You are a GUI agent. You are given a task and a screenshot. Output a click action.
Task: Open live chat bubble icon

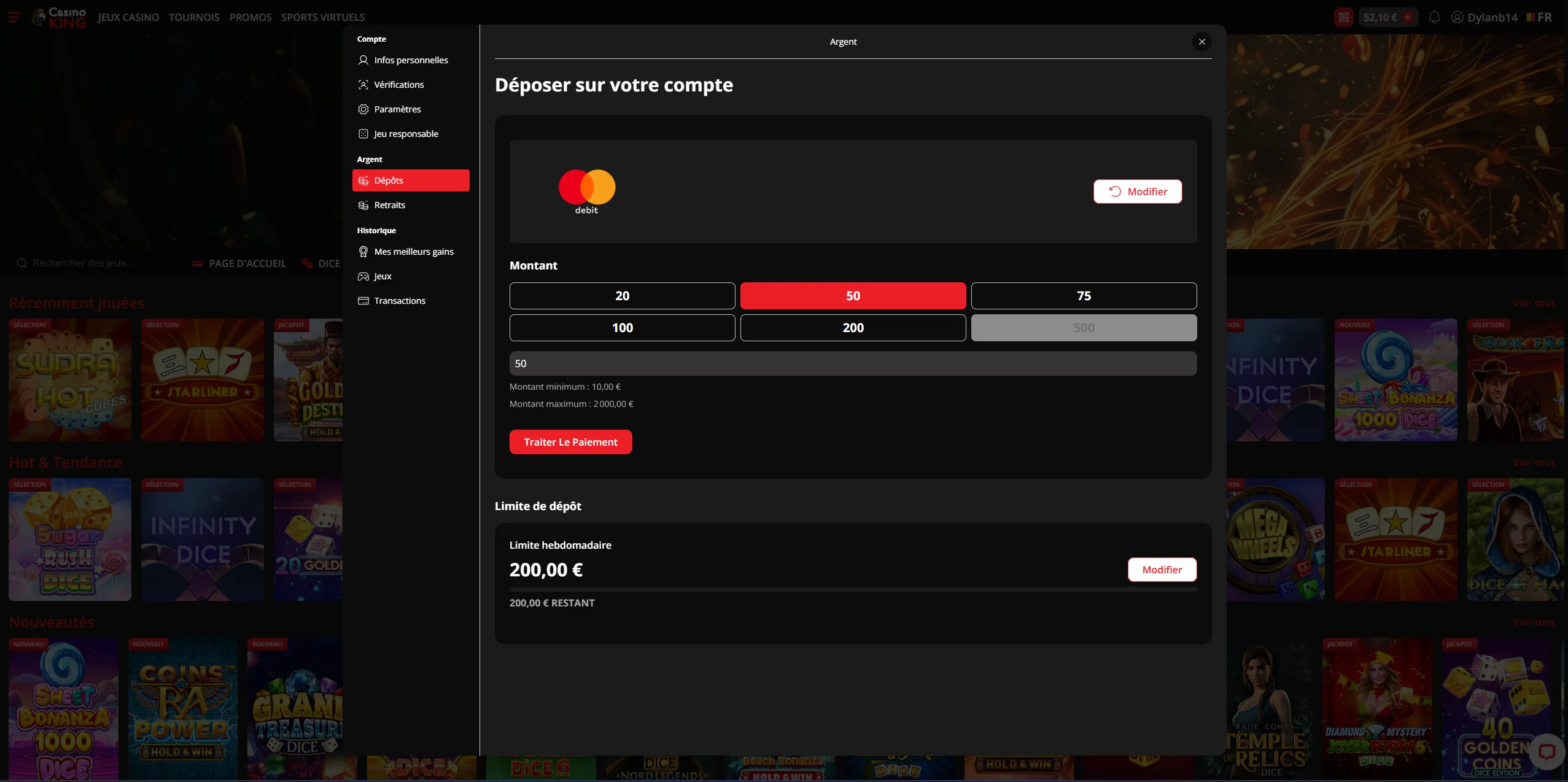coord(1546,752)
